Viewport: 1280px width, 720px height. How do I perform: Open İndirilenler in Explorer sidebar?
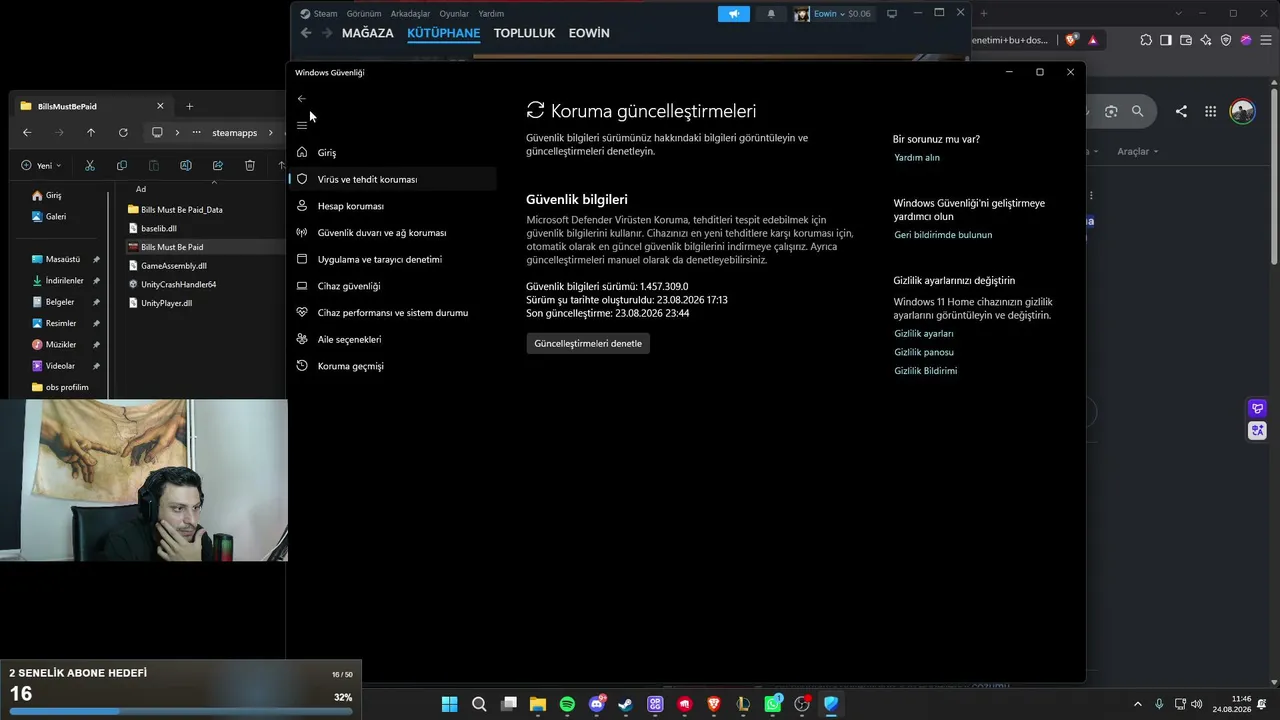65,281
